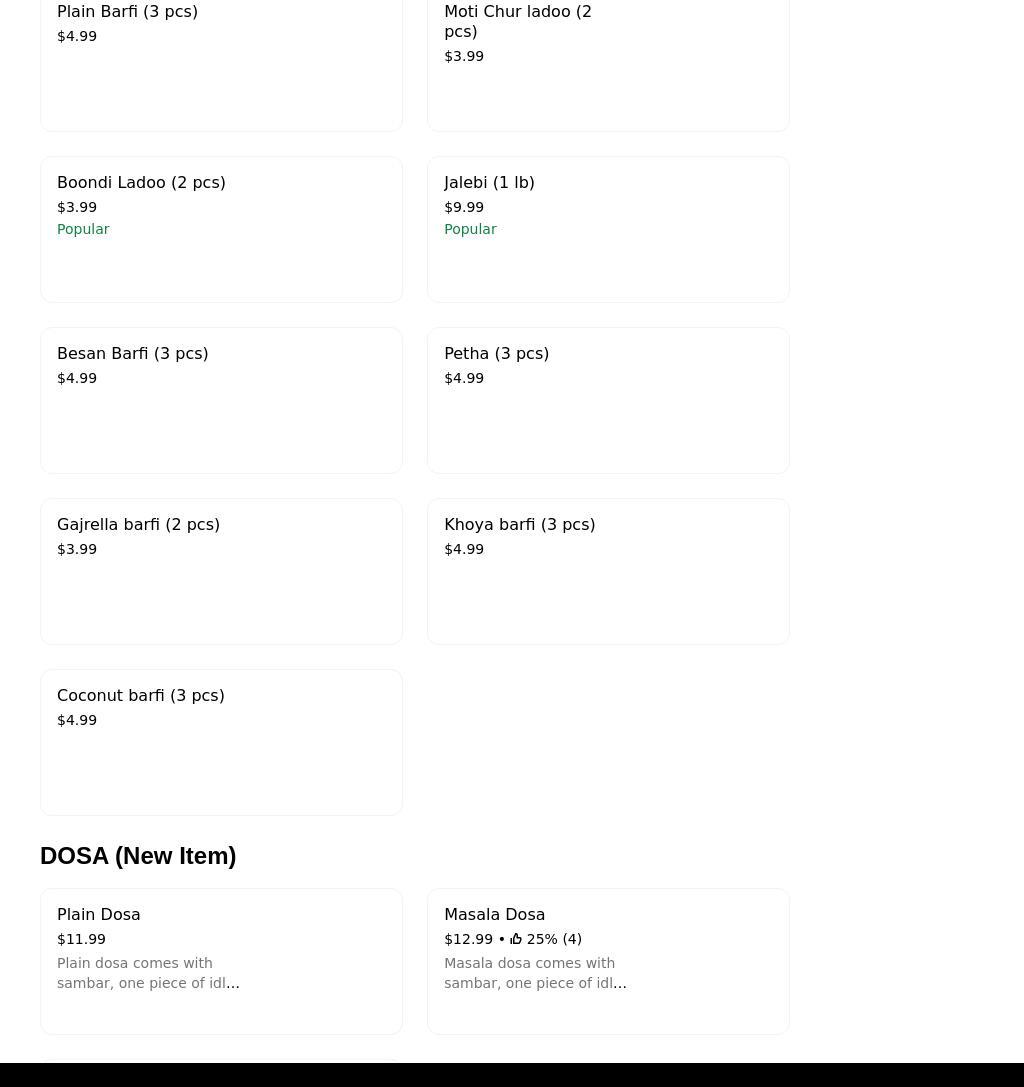This screenshot has width=1024, height=1087.
Task: Click the Popular tag under Jalebi
Action: point(470,229)
